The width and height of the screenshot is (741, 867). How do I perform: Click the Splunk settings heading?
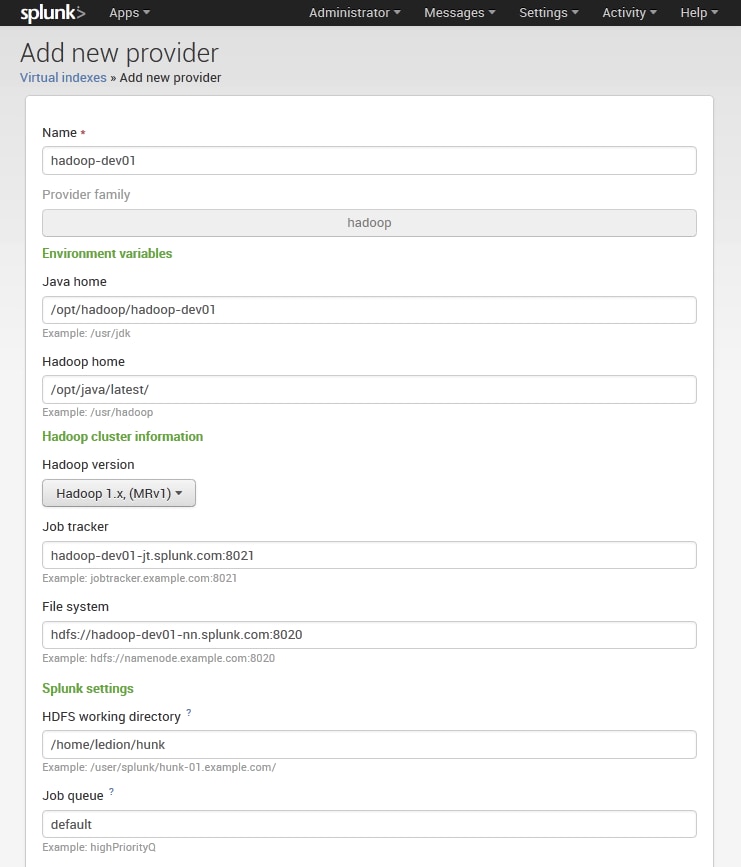point(88,688)
